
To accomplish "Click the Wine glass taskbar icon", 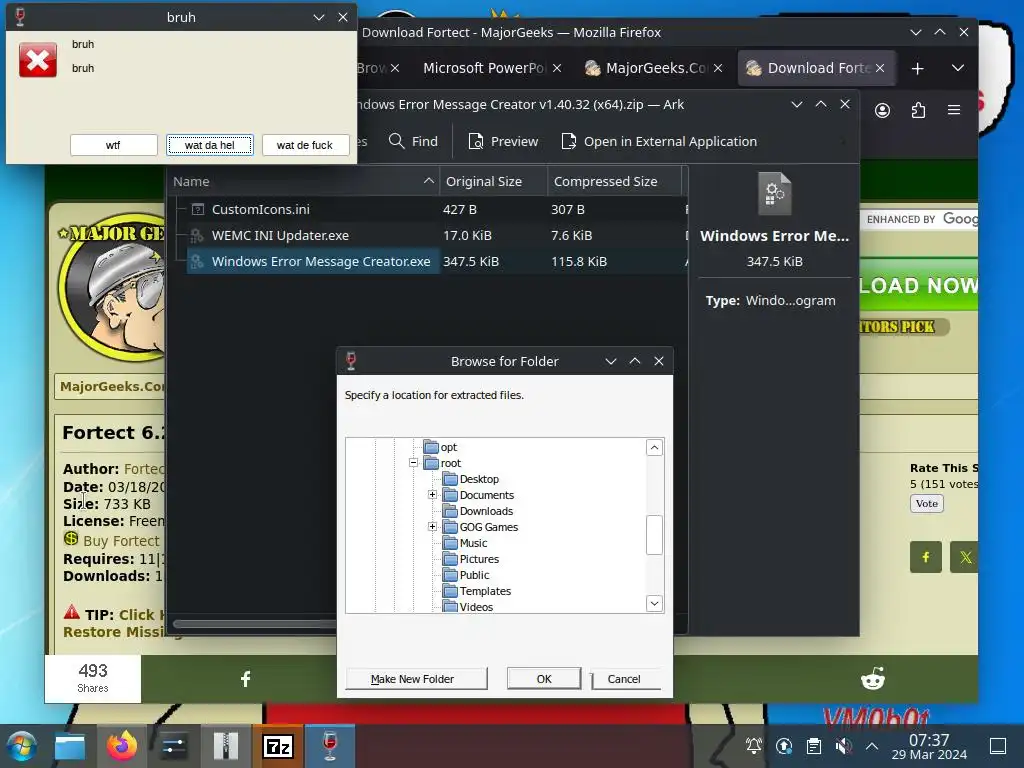I will point(330,746).
